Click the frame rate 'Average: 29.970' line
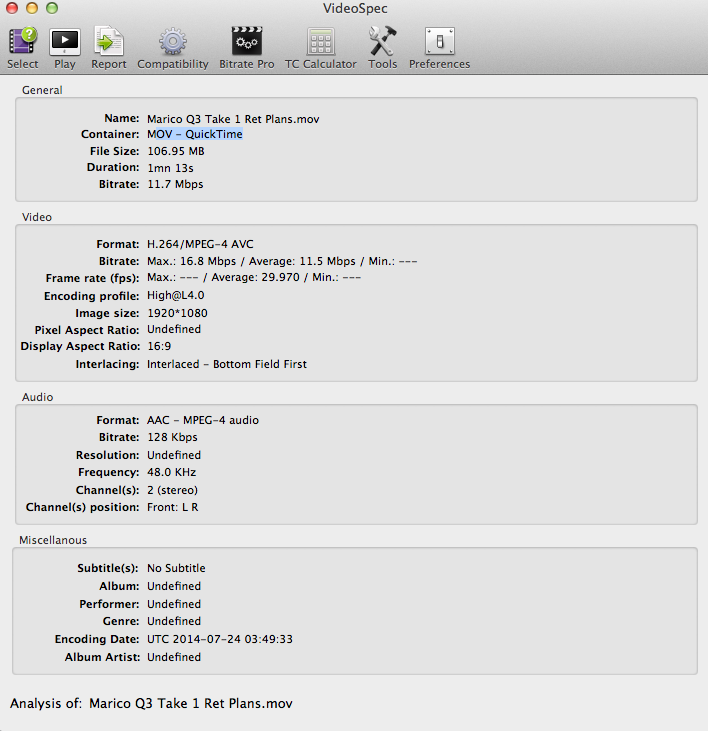Screen dimensions: 708x731 coord(254,277)
